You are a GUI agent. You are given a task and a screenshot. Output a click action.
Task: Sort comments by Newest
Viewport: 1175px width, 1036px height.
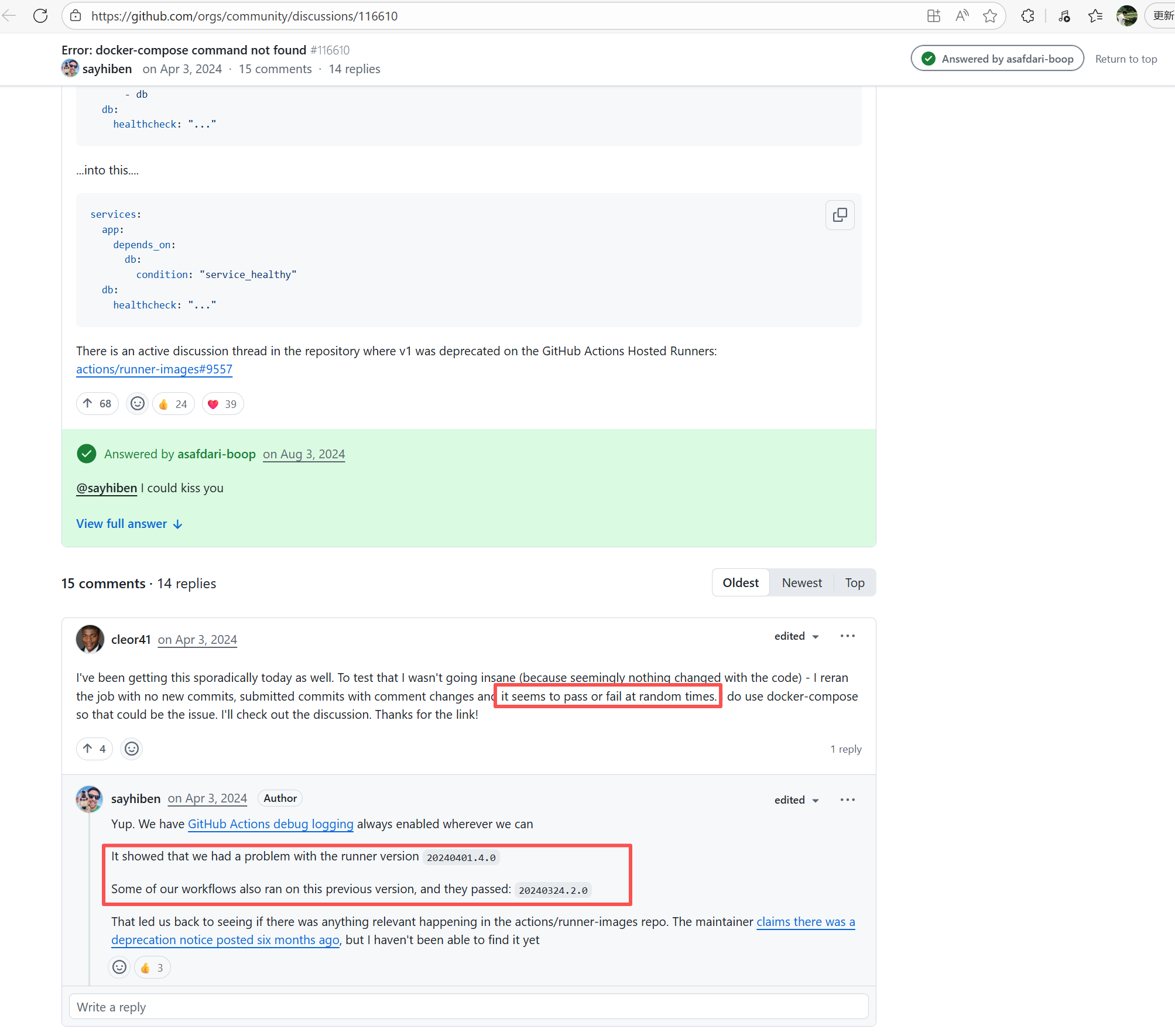[801, 583]
